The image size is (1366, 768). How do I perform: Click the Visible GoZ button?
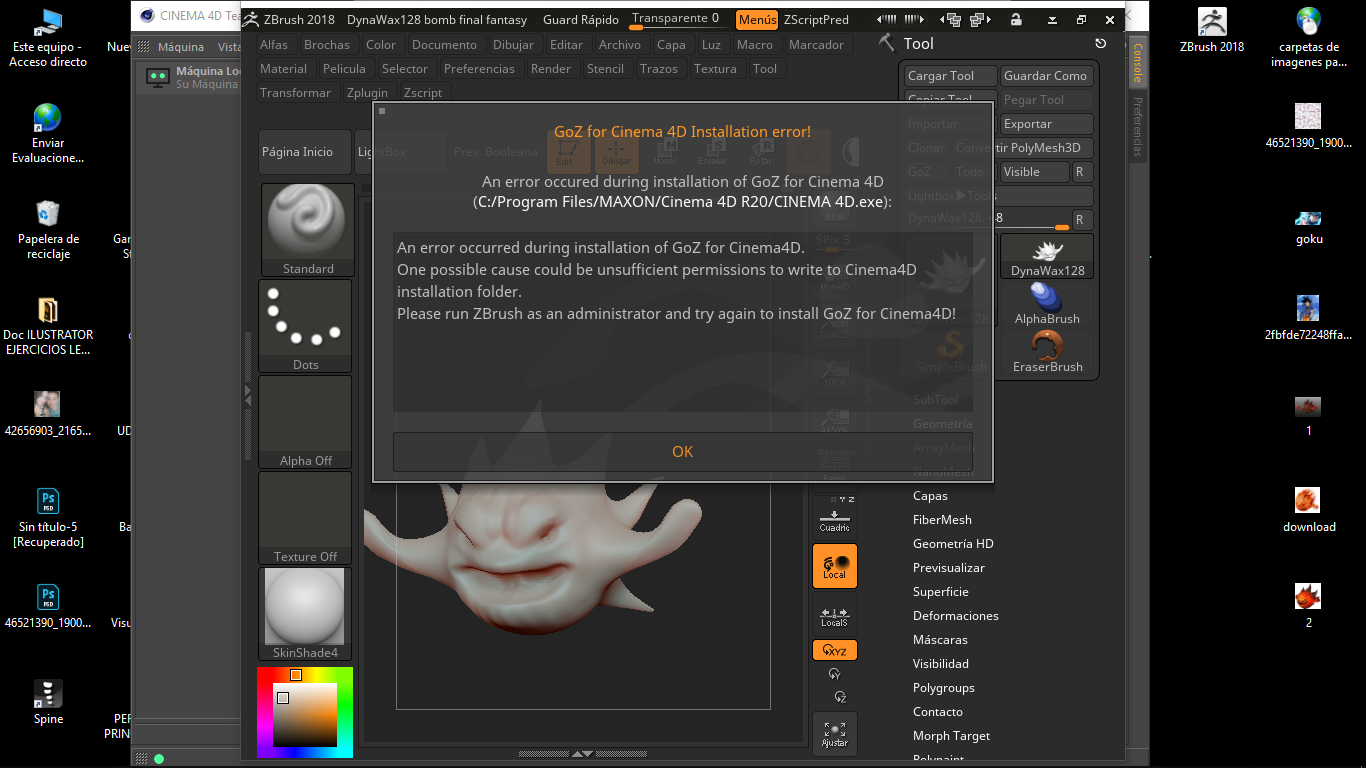[1035, 172]
